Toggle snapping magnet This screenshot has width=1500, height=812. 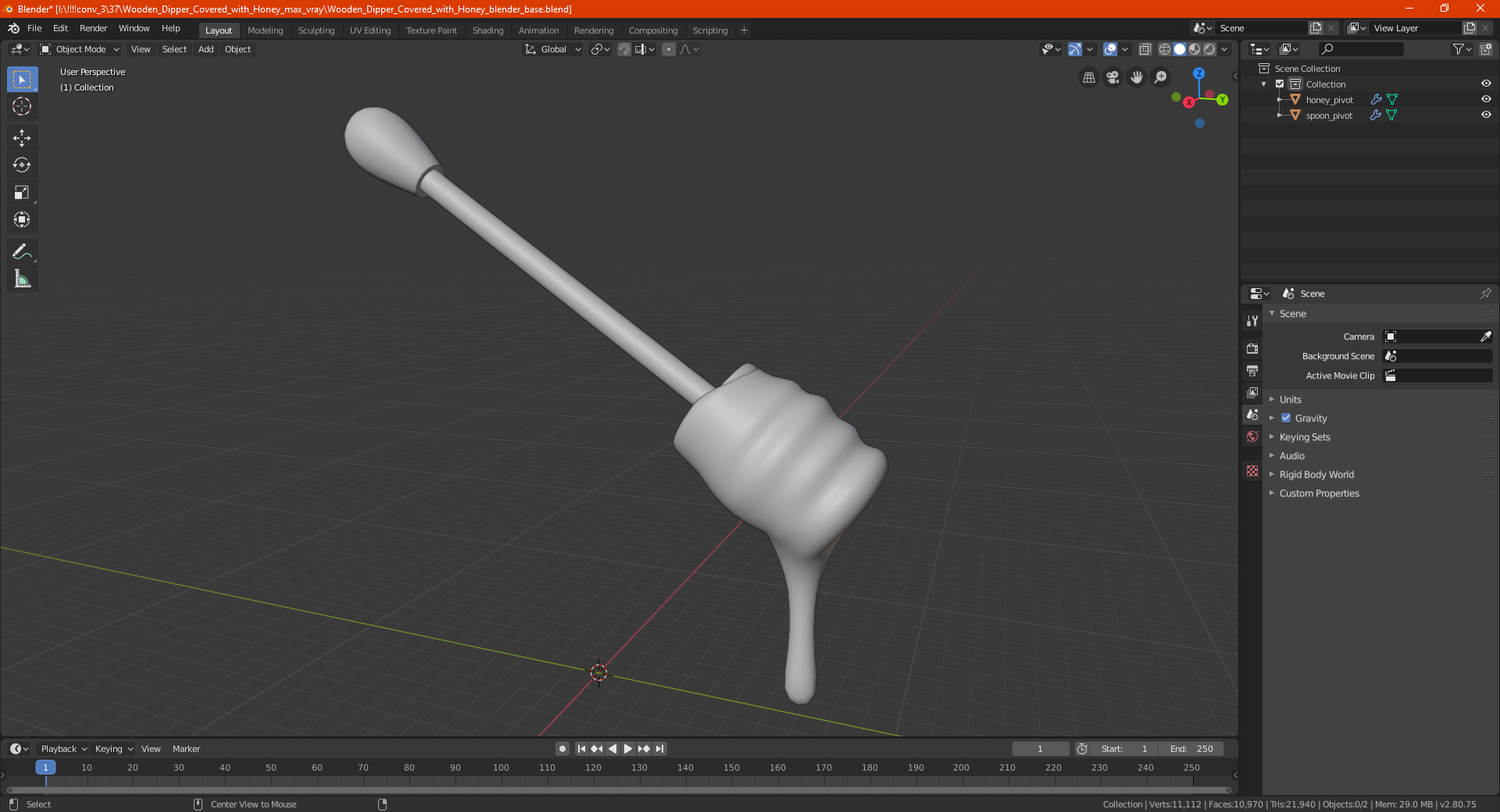(x=624, y=49)
